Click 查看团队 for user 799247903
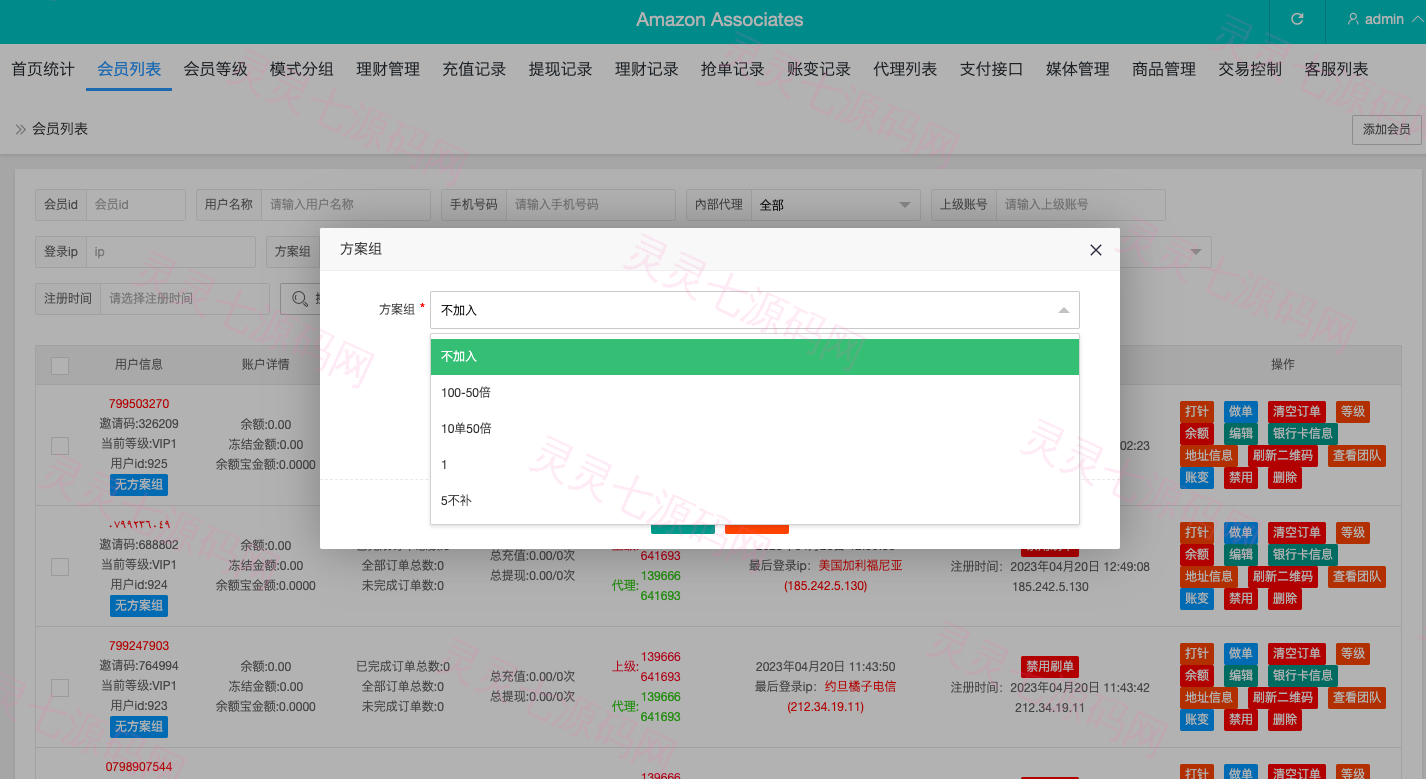 (x=1357, y=698)
